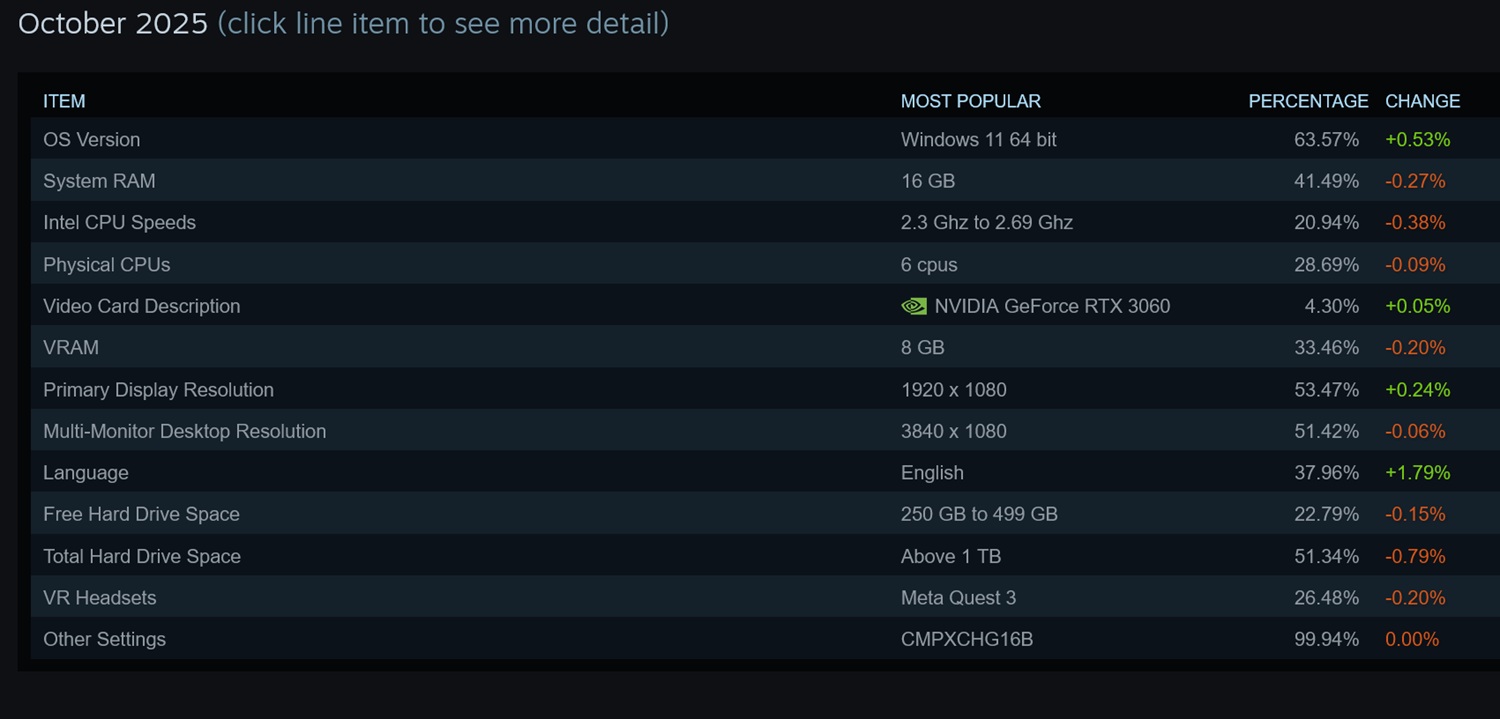Expand Multi-Monitor Desktop Resolution item

[x=185, y=431]
